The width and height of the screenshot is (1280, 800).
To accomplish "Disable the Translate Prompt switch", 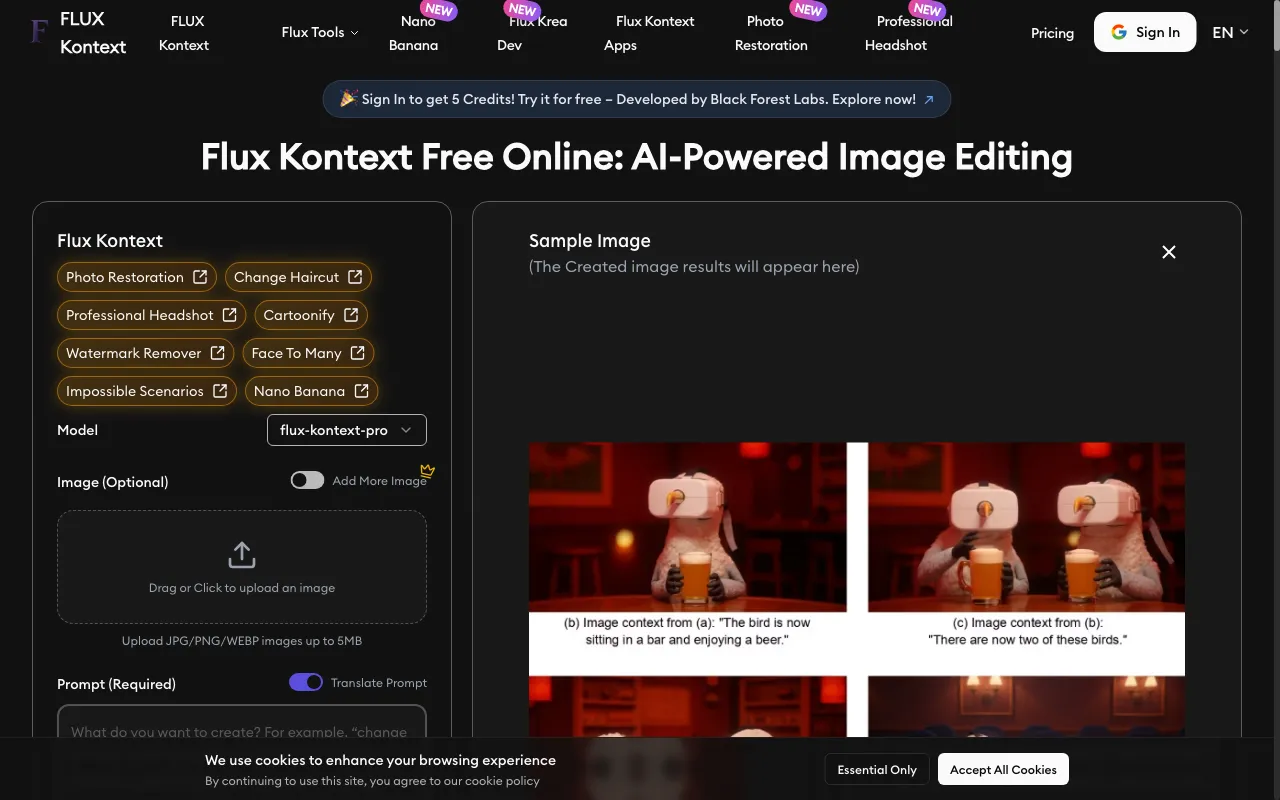I will point(306,682).
